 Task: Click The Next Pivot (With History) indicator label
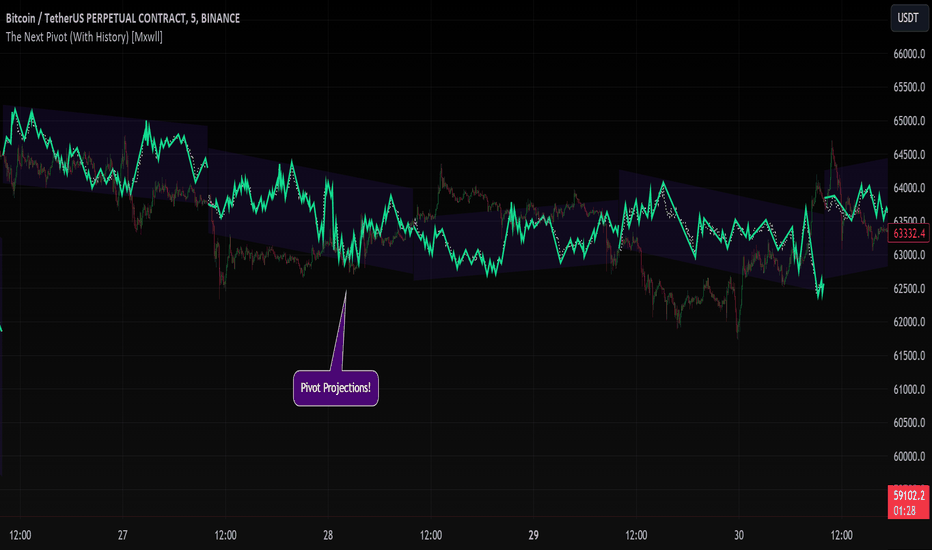coord(84,37)
